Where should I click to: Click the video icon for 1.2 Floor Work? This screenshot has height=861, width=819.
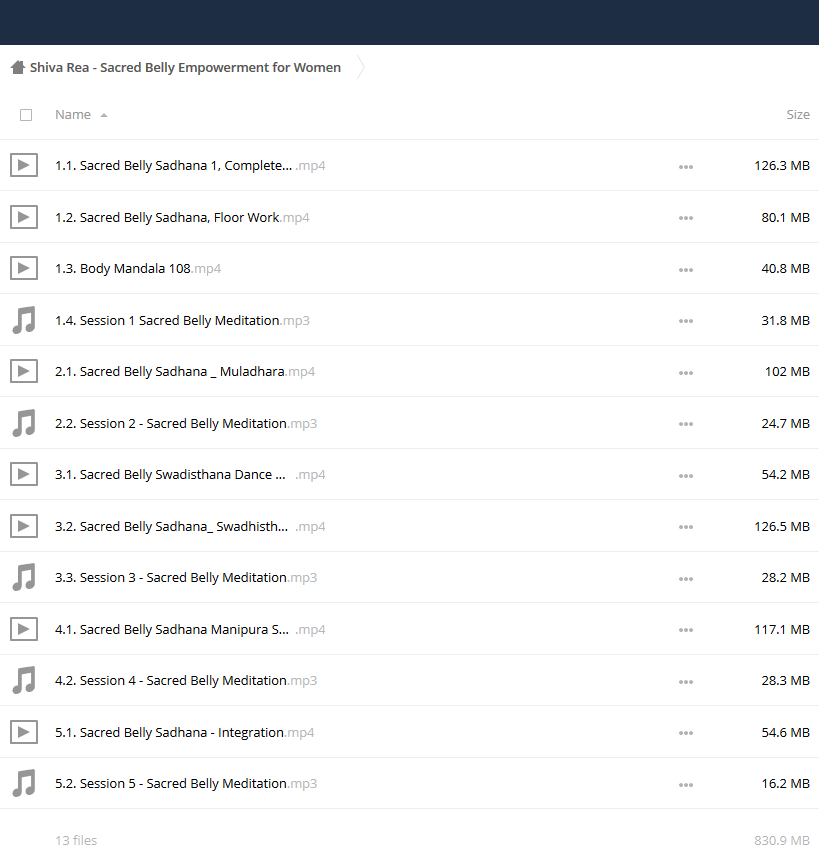(24, 217)
